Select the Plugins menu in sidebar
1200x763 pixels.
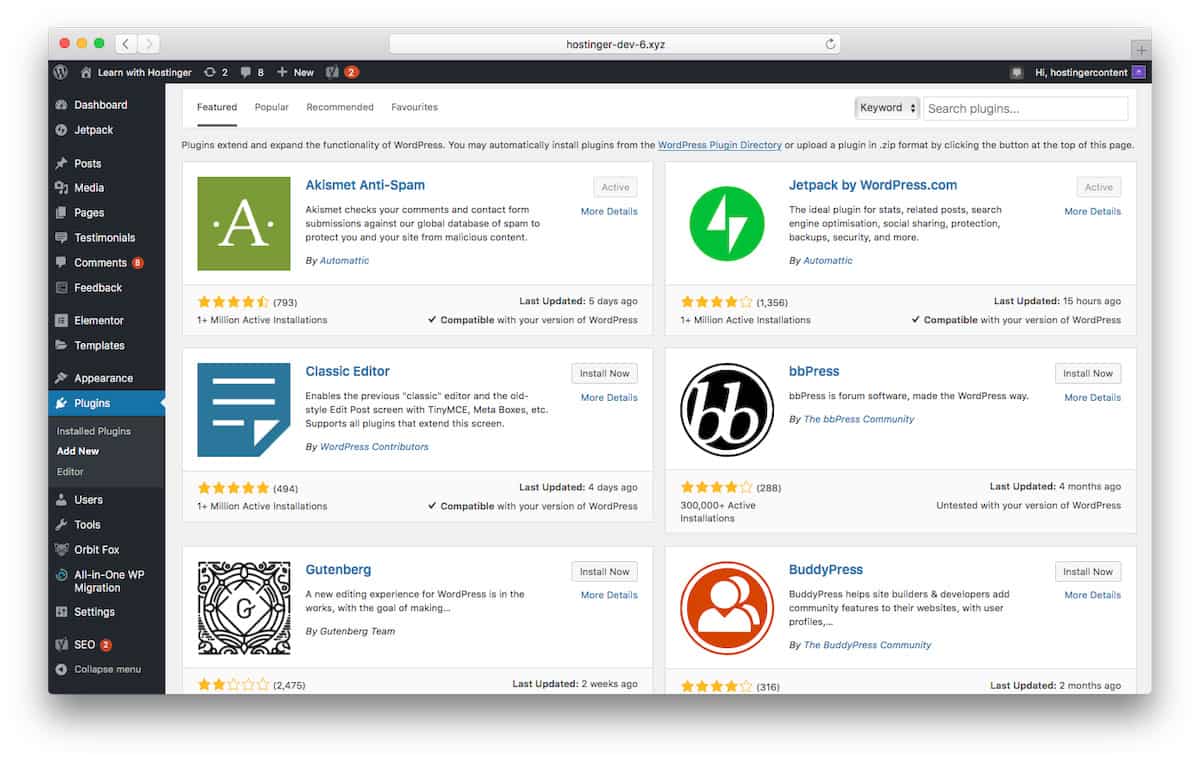[x=106, y=403]
